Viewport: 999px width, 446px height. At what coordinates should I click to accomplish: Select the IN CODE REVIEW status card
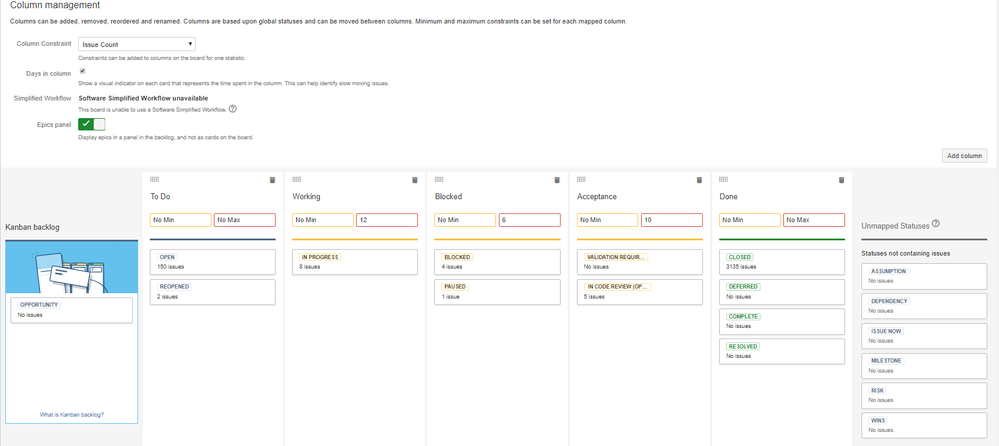tap(640, 292)
